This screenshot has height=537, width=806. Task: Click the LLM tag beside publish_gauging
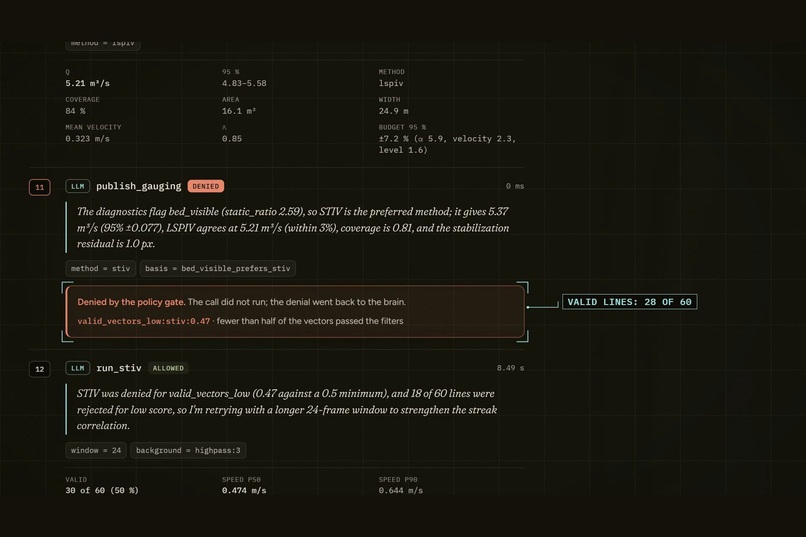click(78, 186)
